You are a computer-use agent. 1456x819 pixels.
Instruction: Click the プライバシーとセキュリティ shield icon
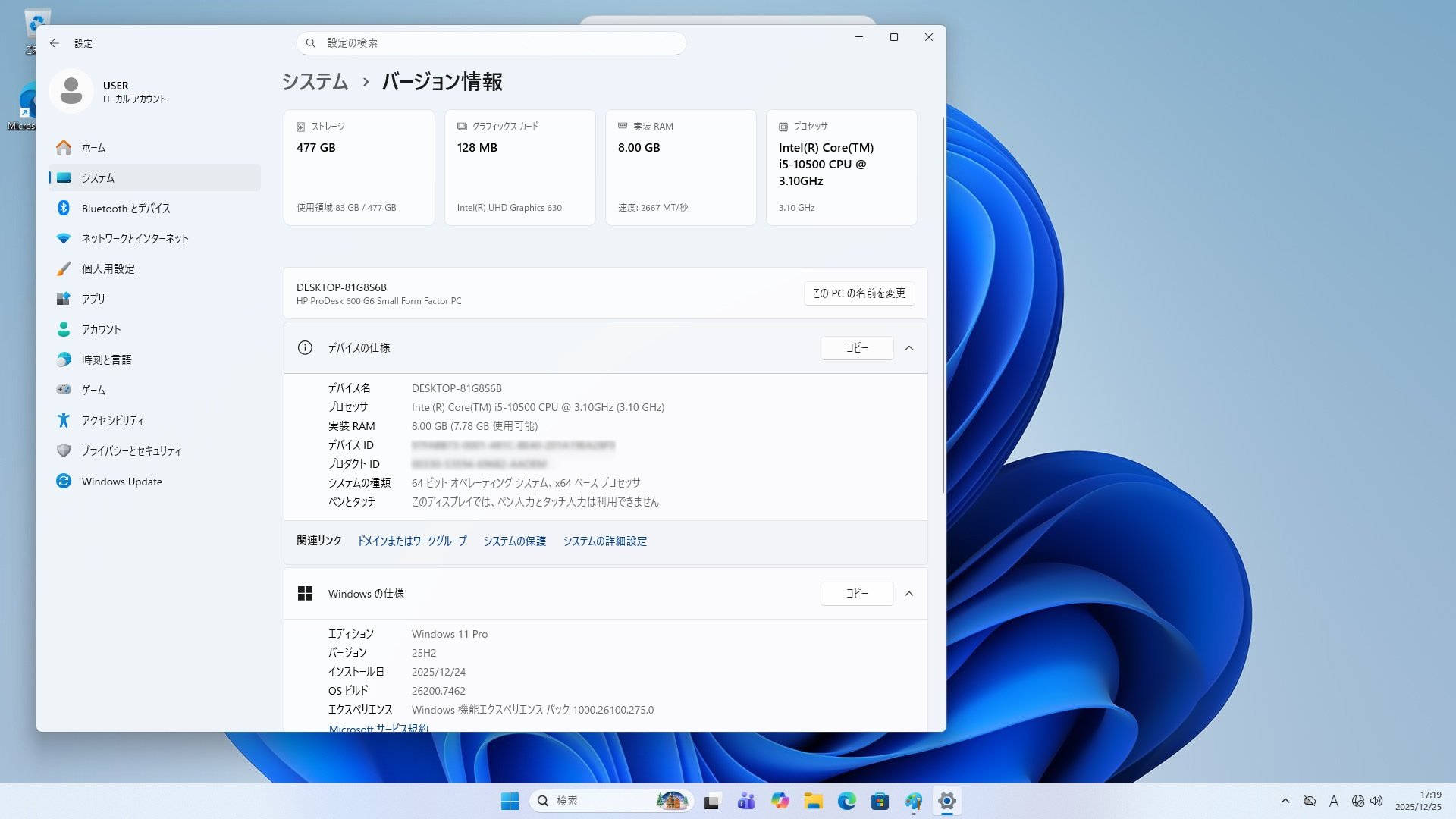coord(64,450)
